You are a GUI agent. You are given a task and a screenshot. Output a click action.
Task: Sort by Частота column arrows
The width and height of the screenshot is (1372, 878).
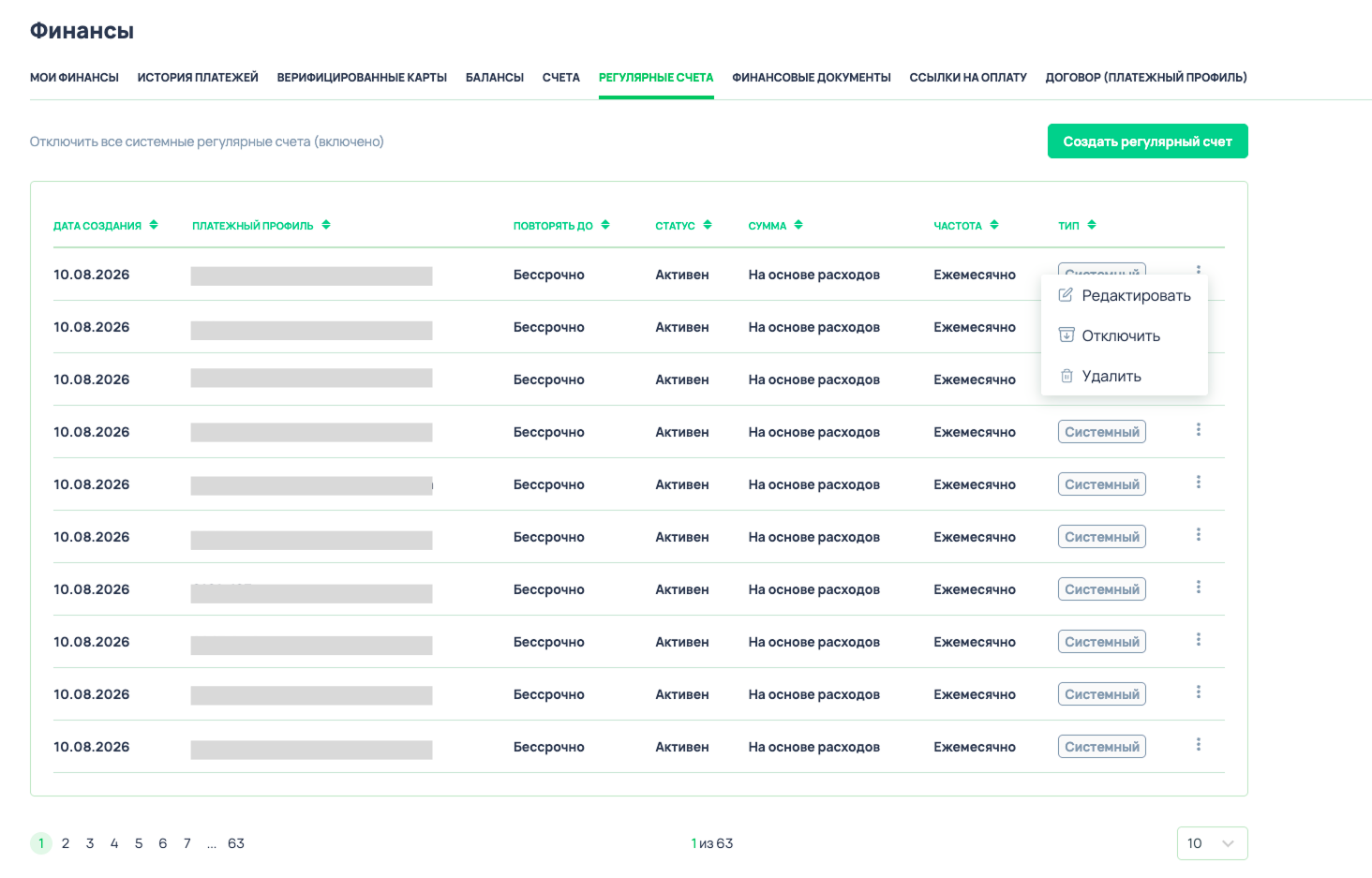coord(994,225)
